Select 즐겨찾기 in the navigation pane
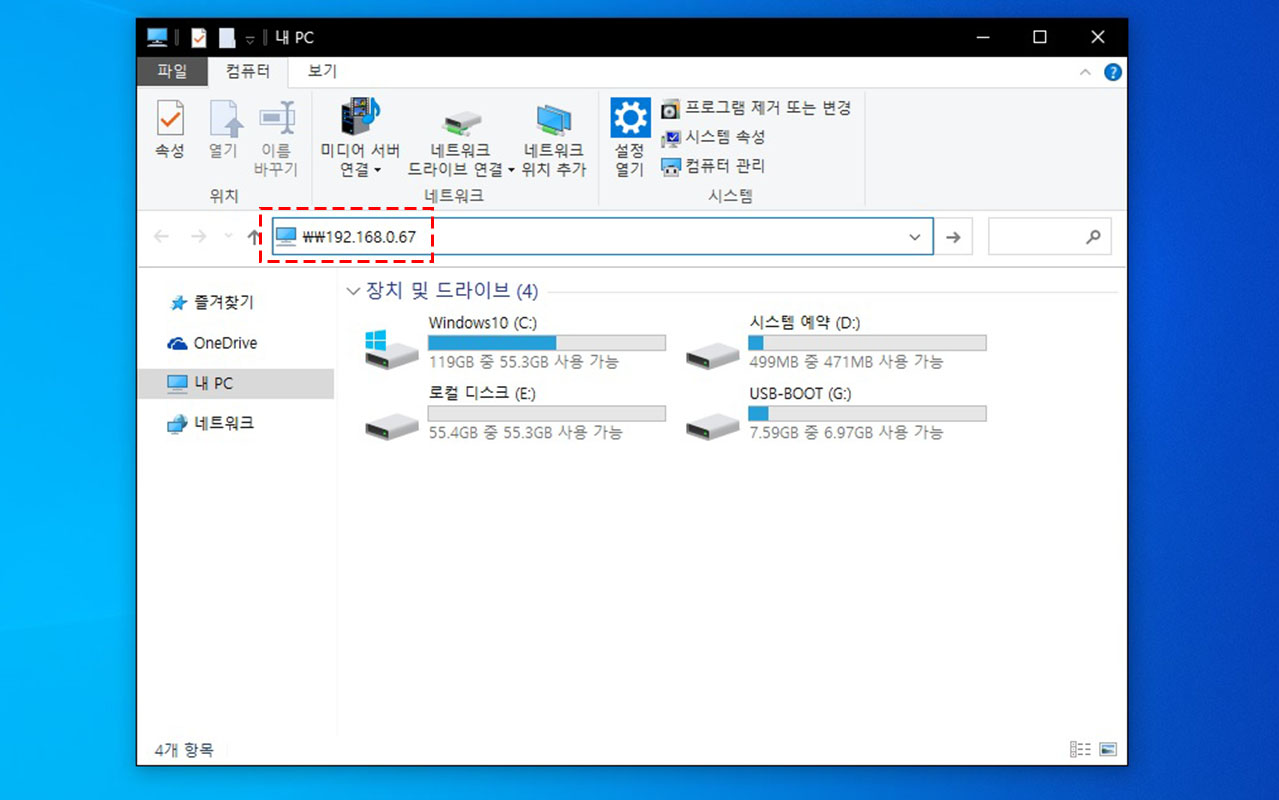This screenshot has height=800, width=1279. (211, 302)
